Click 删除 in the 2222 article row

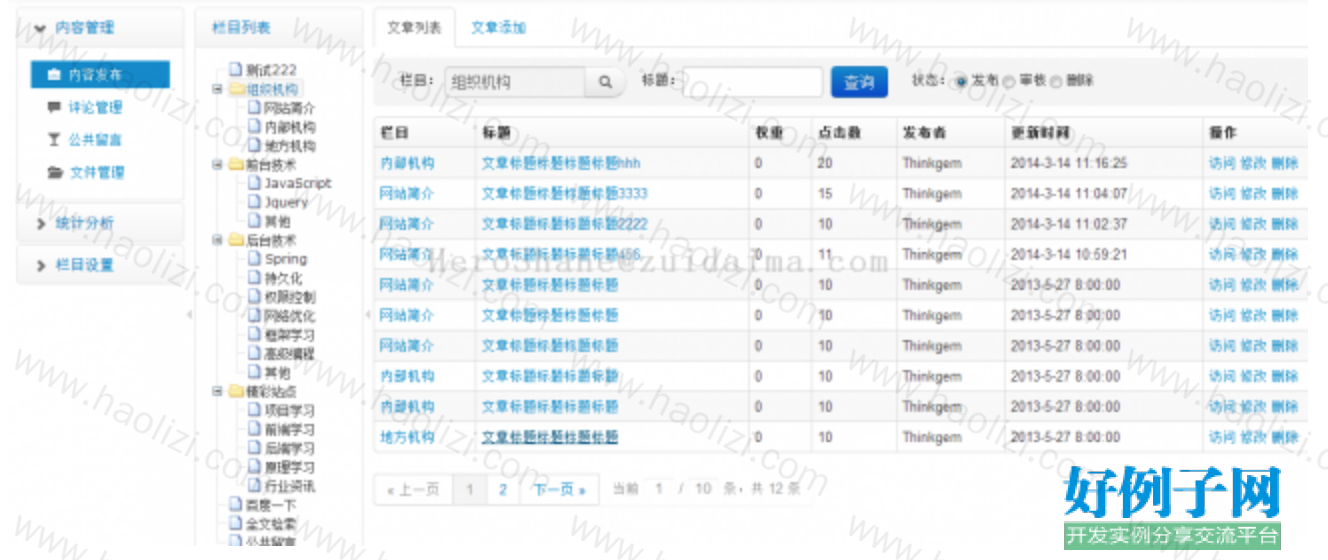[1285, 224]
